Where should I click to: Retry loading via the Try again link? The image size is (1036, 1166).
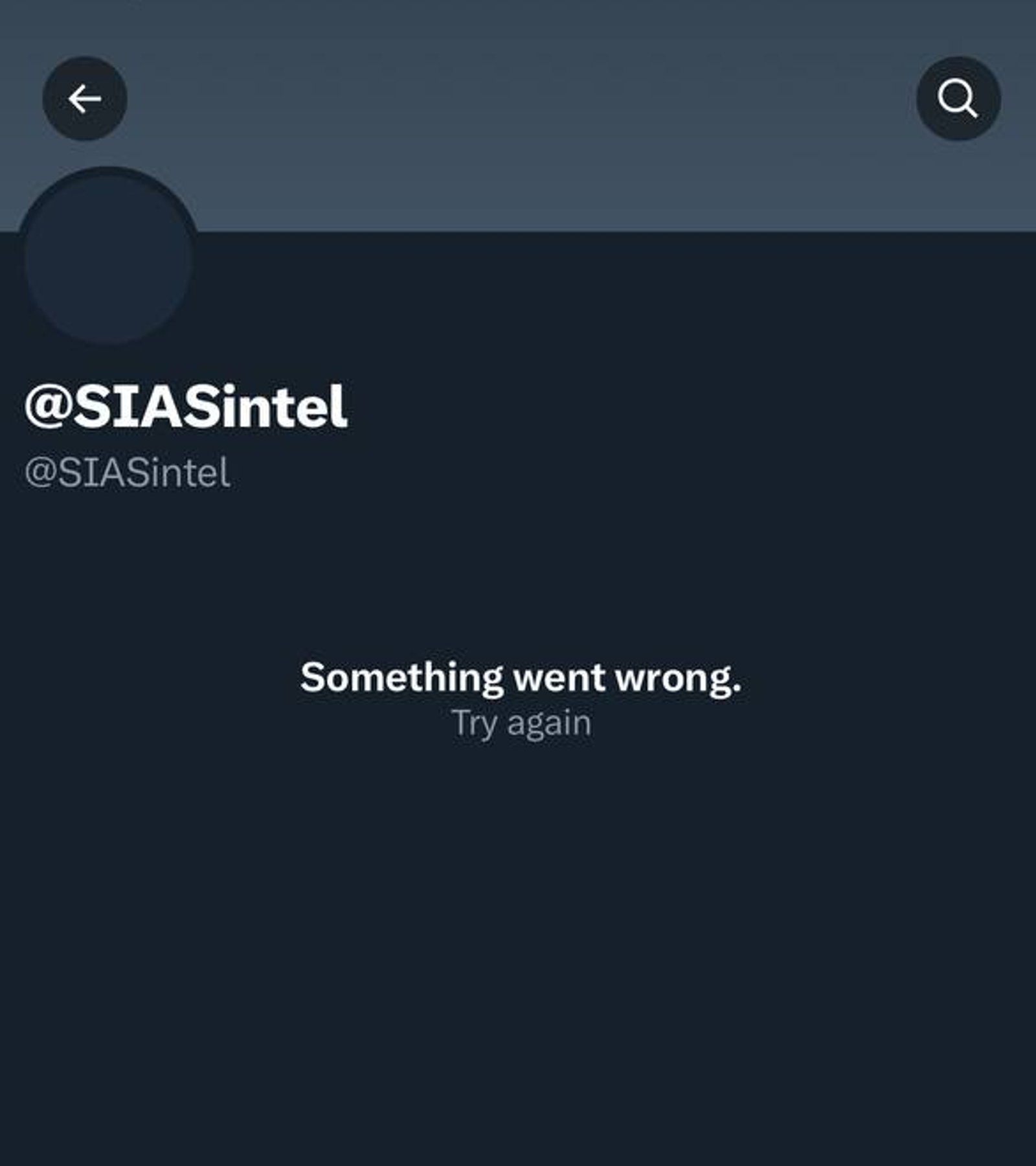click(x=521, y=724)
